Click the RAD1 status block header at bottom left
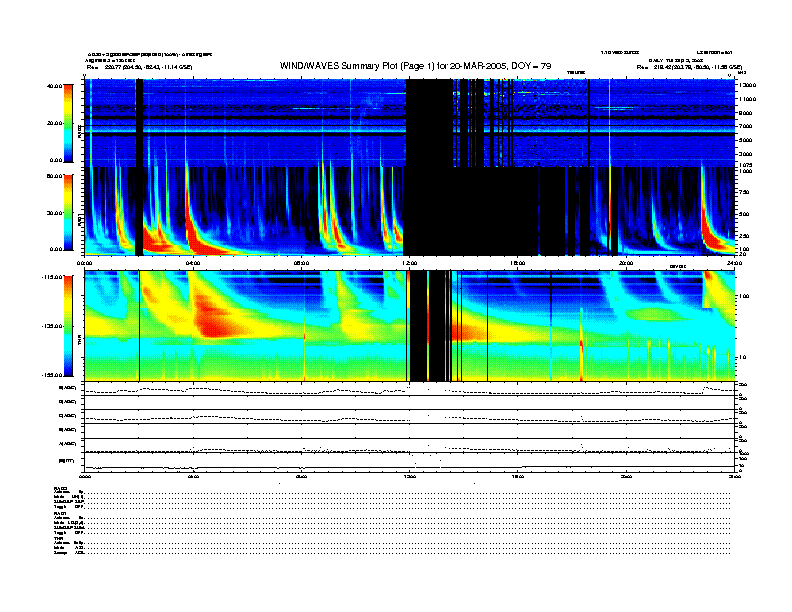This screenshot has width=792, height=612. click(x=60, y=514)
